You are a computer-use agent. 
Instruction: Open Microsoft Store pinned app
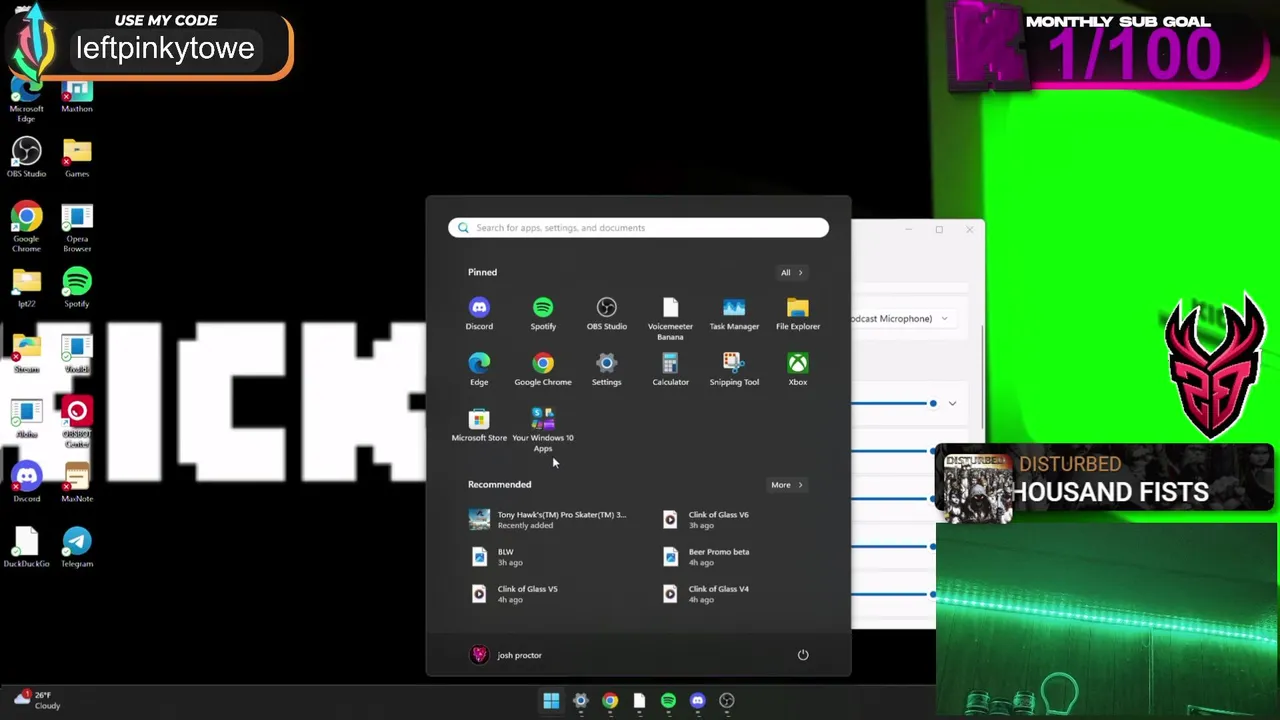pos(479,425)
